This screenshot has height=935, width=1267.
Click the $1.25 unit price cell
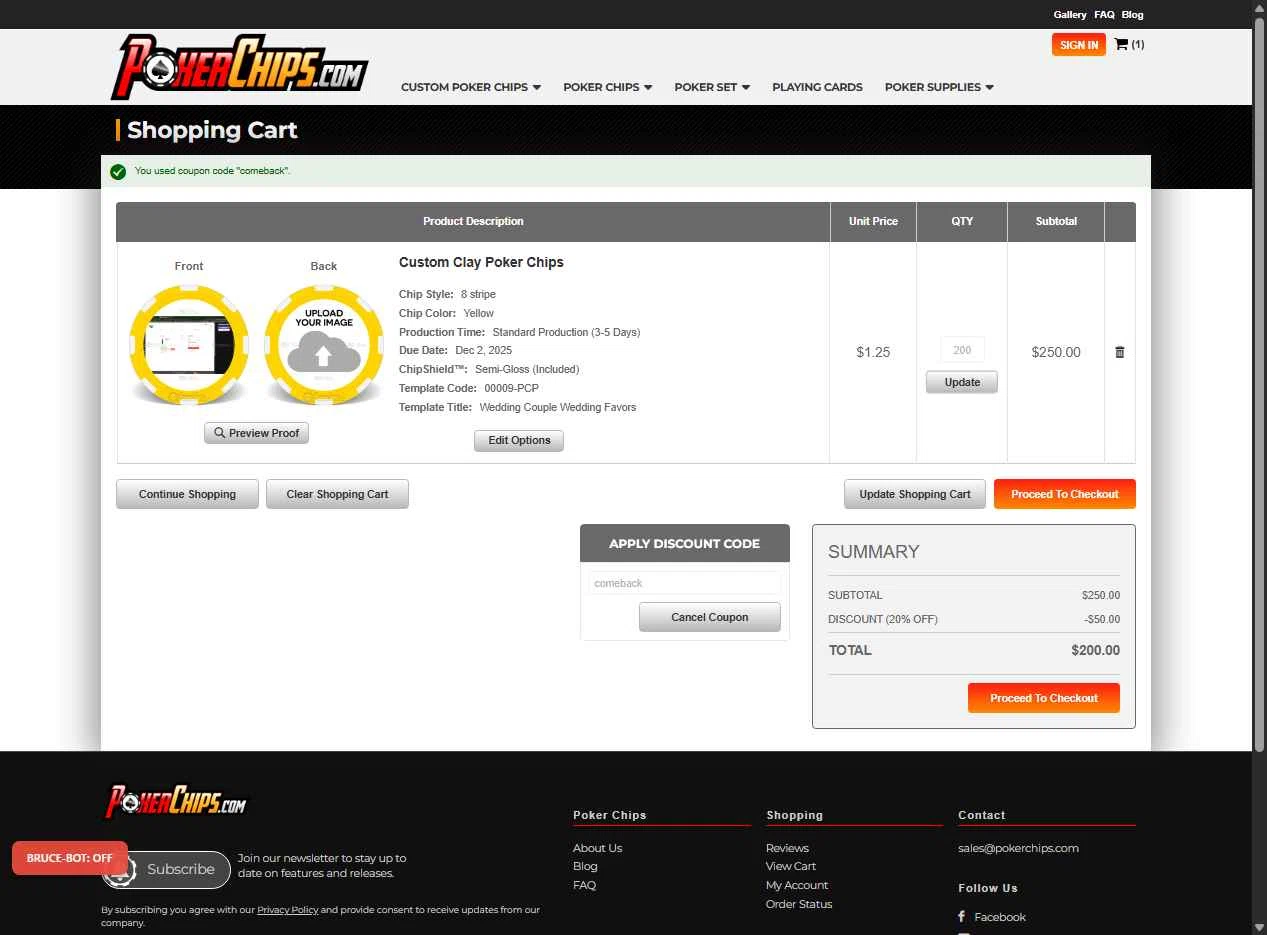coord(873,352)
